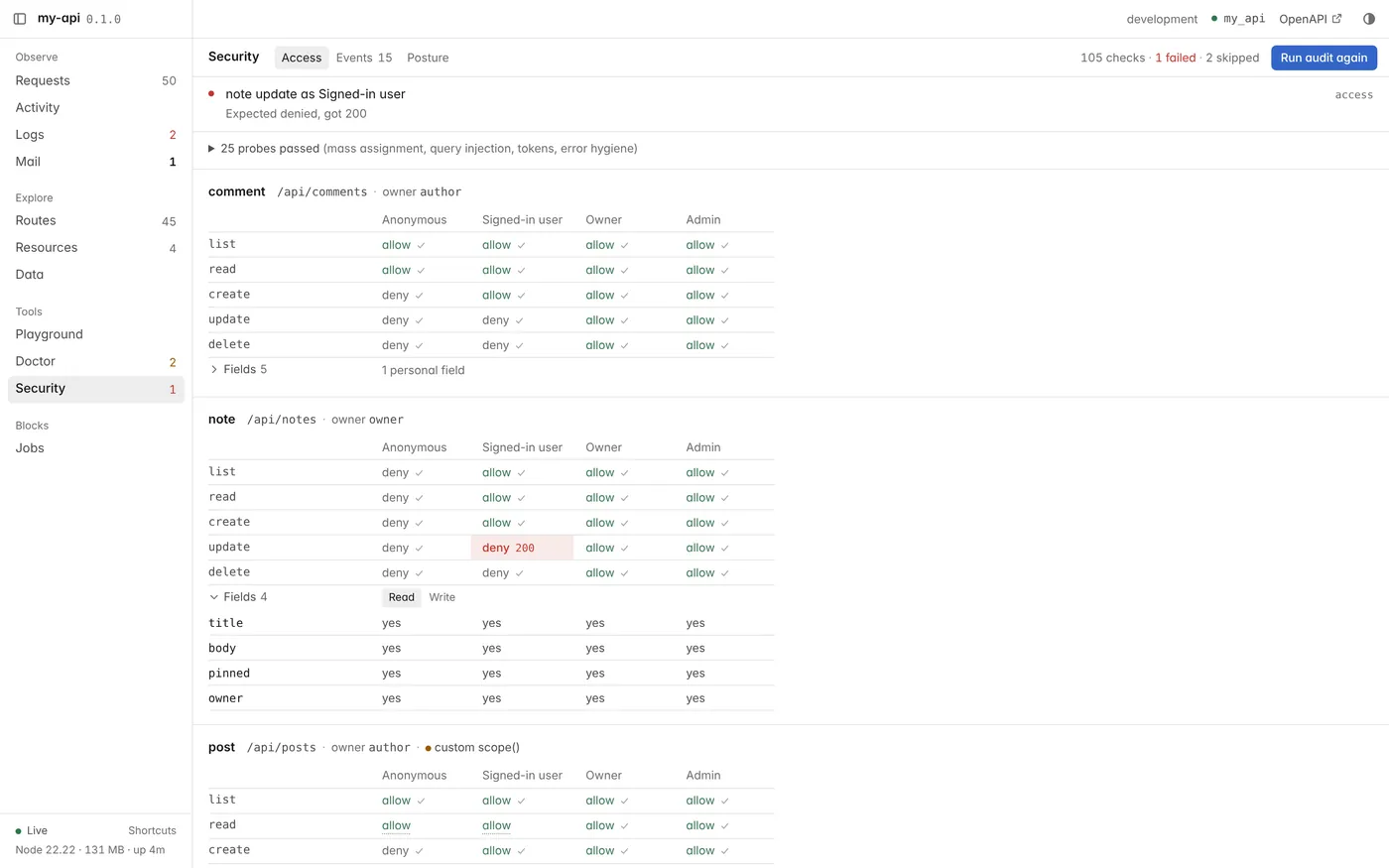The height and width of the screenshot is (868, 1389).
Task: Open Requests in the sidebar
Action: (x=95, y=80)
